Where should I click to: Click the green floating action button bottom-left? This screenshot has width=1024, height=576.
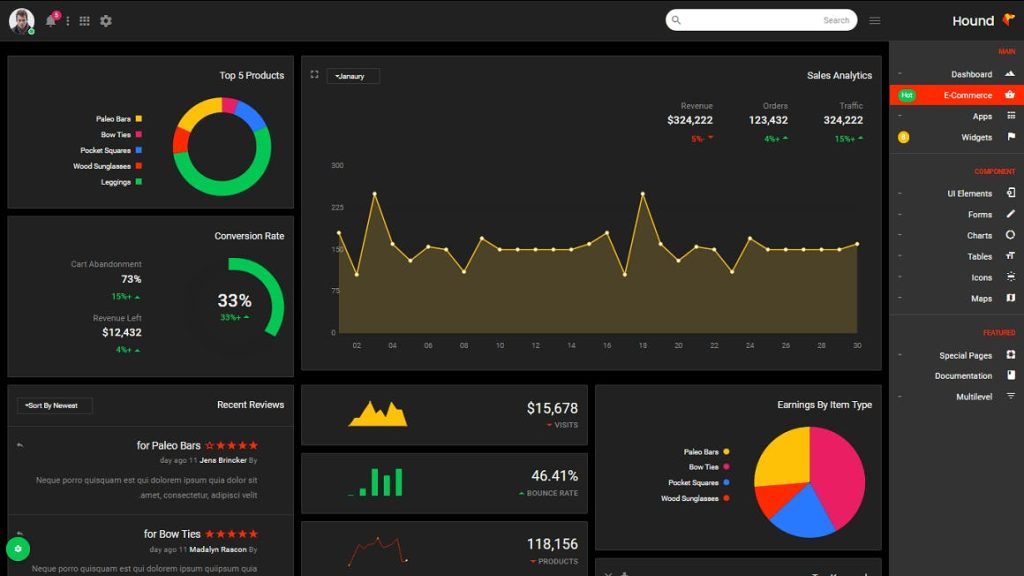(17, 549)
